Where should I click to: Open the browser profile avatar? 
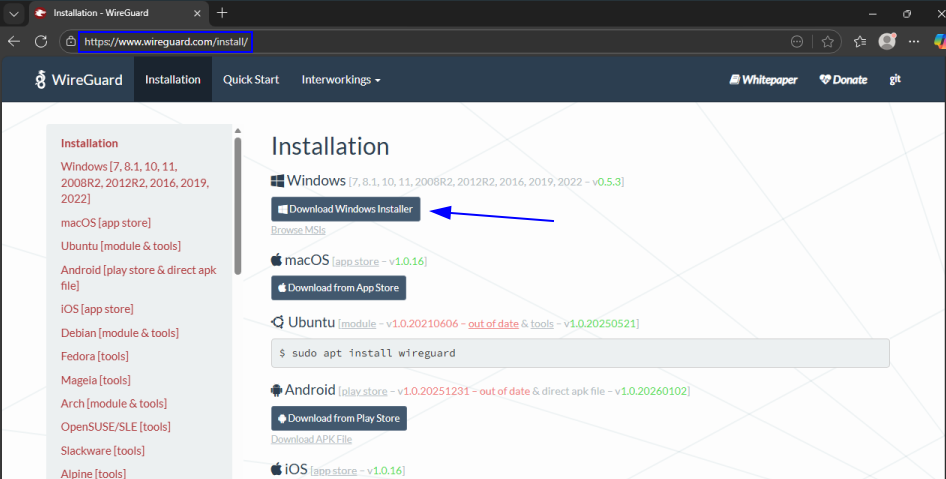click(x=887, y=41)
